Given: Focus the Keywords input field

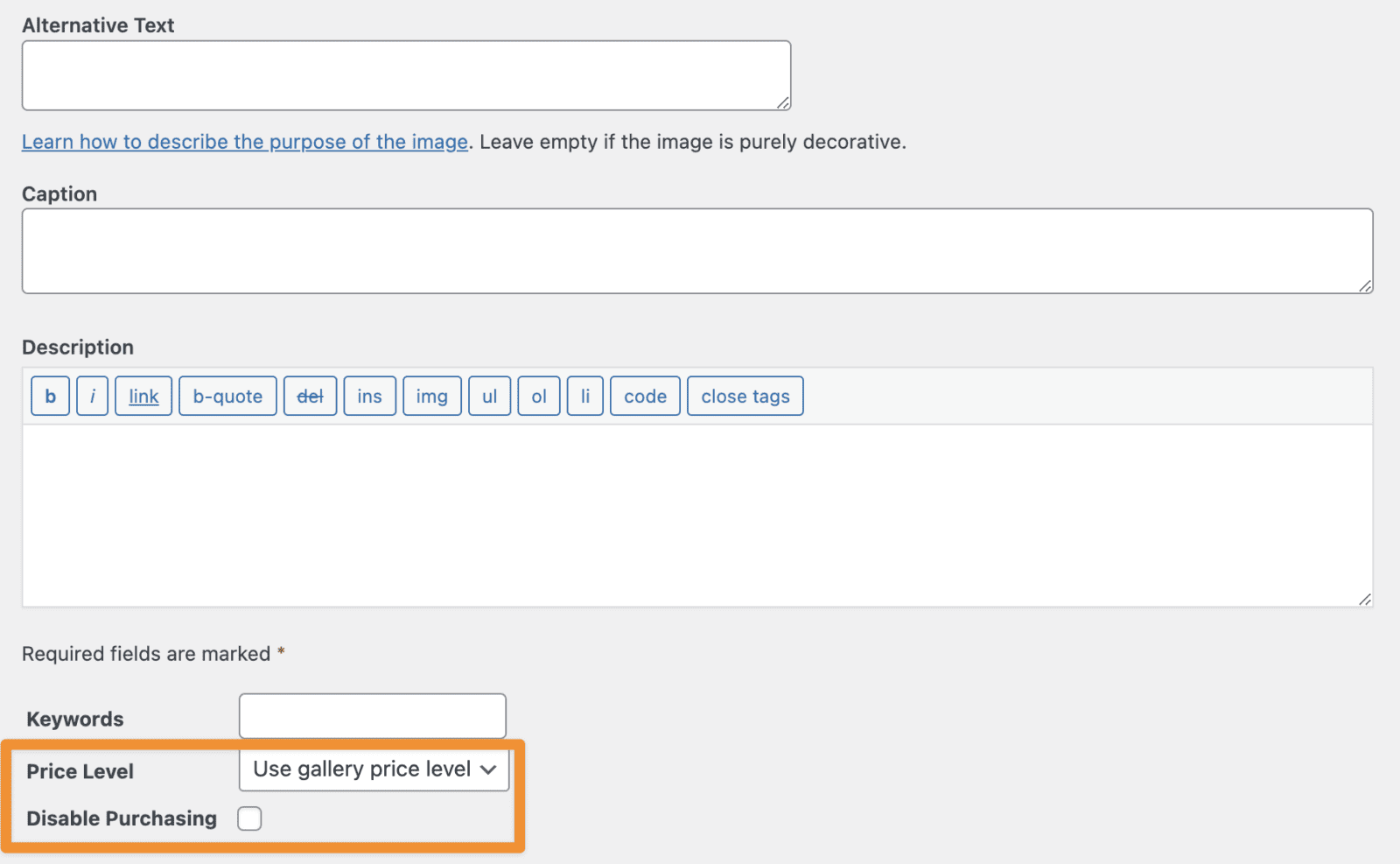Looking at the screenshot, I should tap(373, 716).
